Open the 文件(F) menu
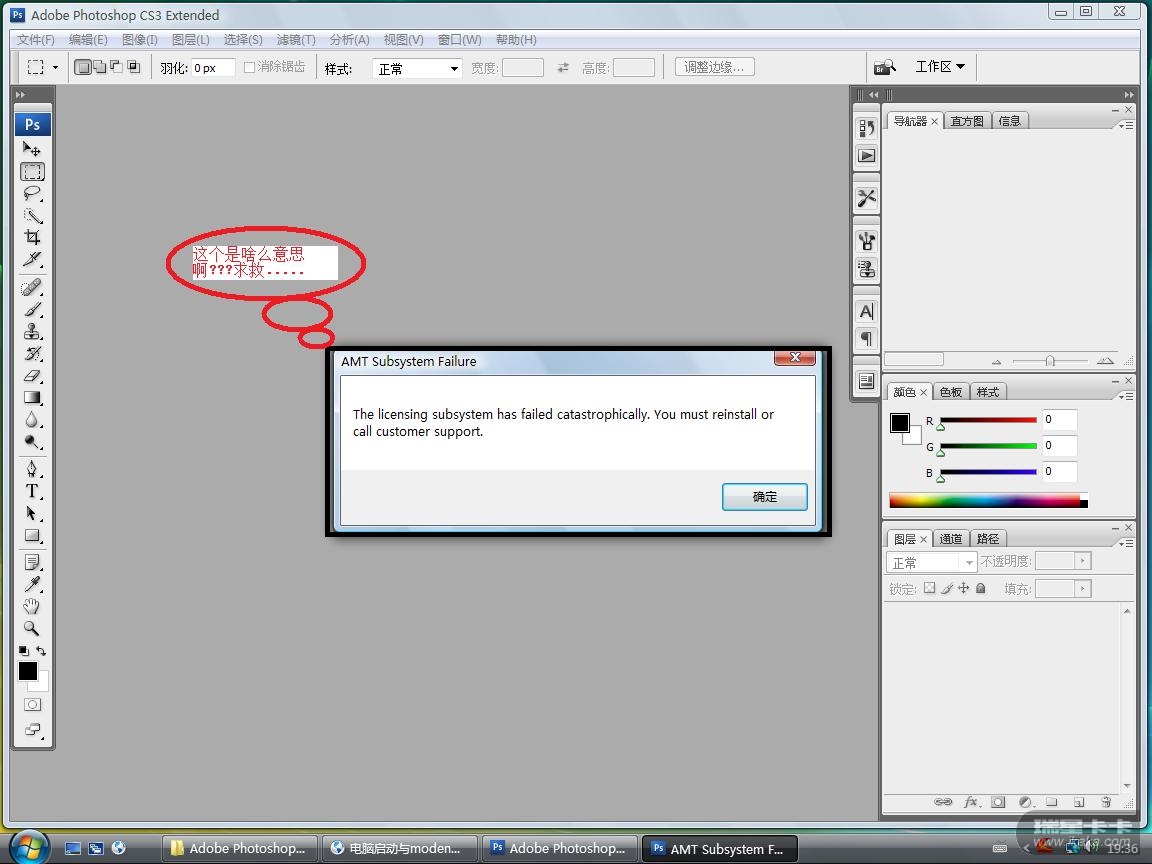 pos(35,40)
